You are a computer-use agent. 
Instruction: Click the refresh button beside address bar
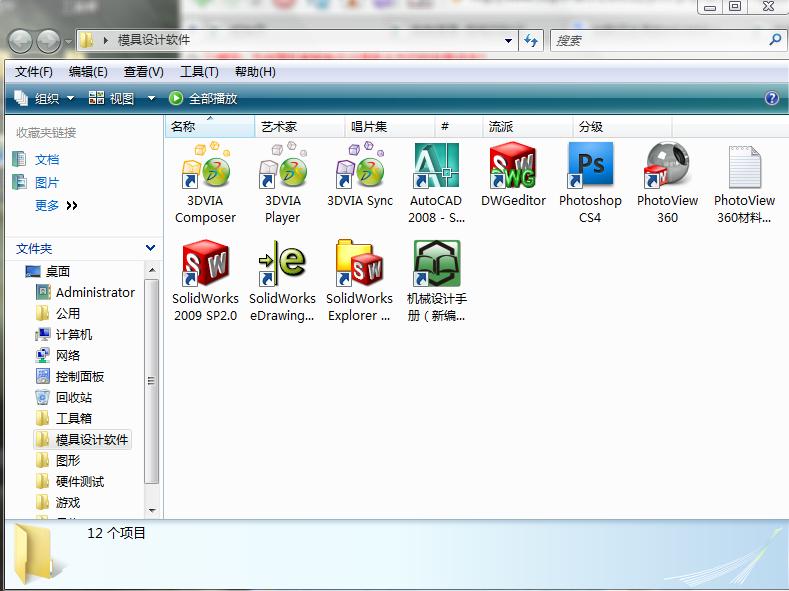[x=531, y=40]
